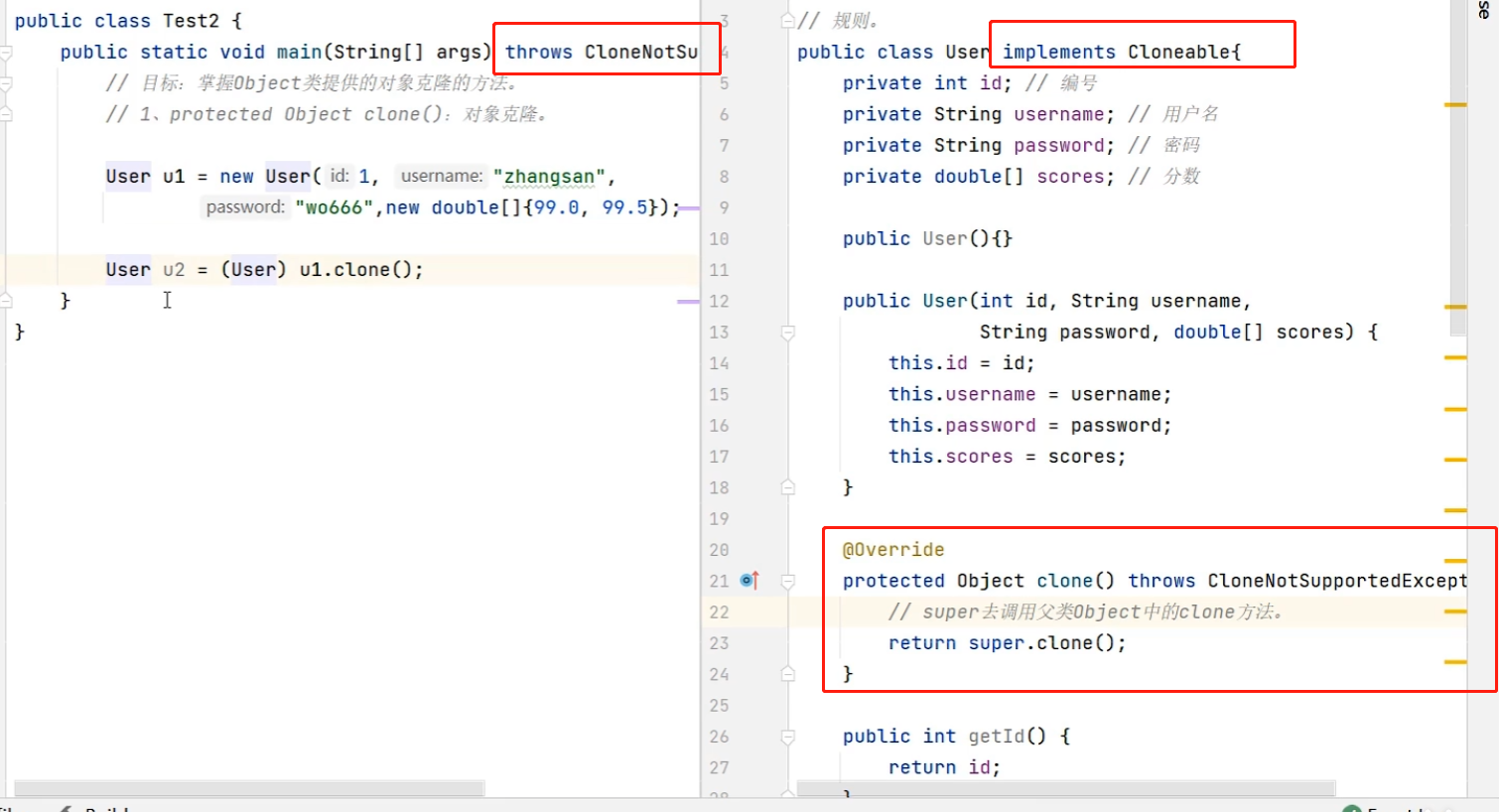Screen dimensions: 1499x812
Task: Click 'super.clone()' in the return statement
Action: (x=1042, y=643)
